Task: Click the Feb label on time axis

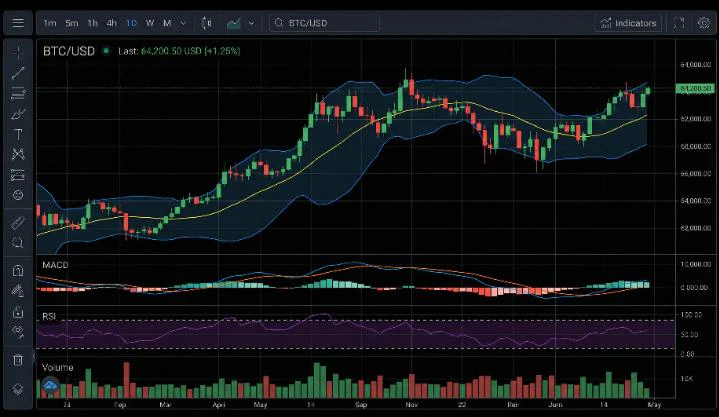Action: 120,405
